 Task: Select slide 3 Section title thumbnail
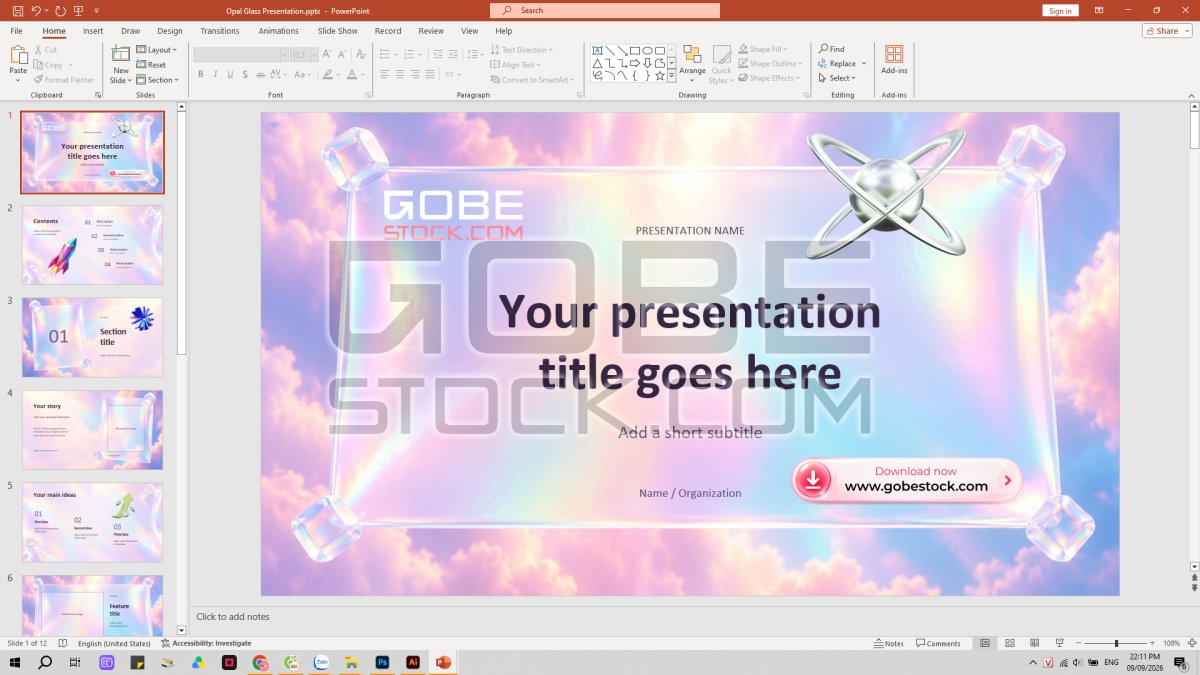tap(92, 337)
